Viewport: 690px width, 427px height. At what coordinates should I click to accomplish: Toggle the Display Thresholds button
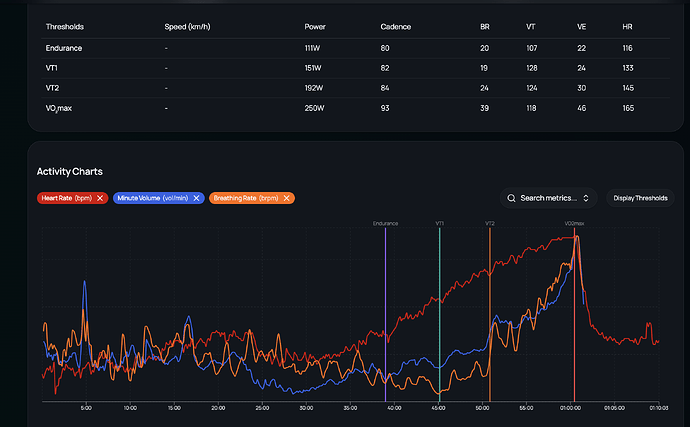(x=640, y=198)
